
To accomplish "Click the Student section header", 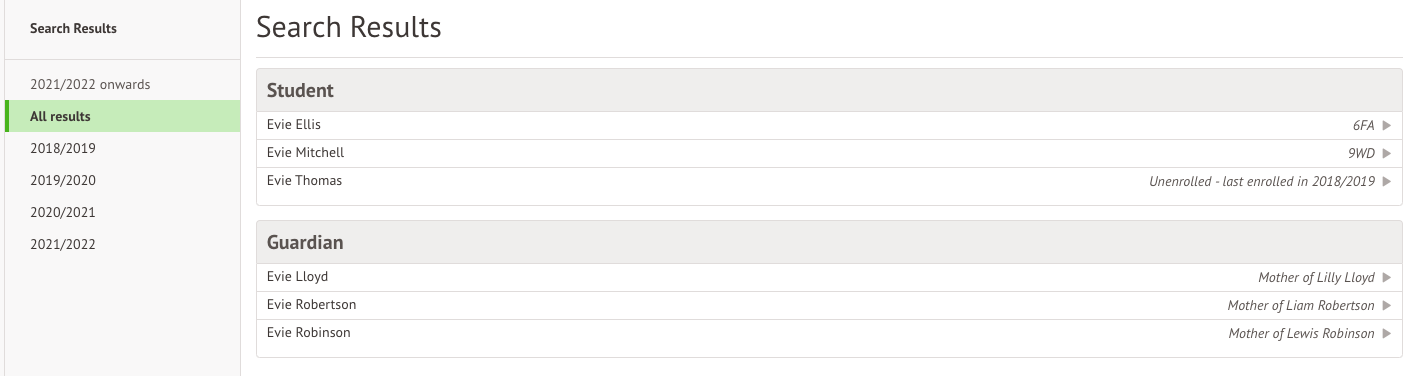I will click(829, 90).
